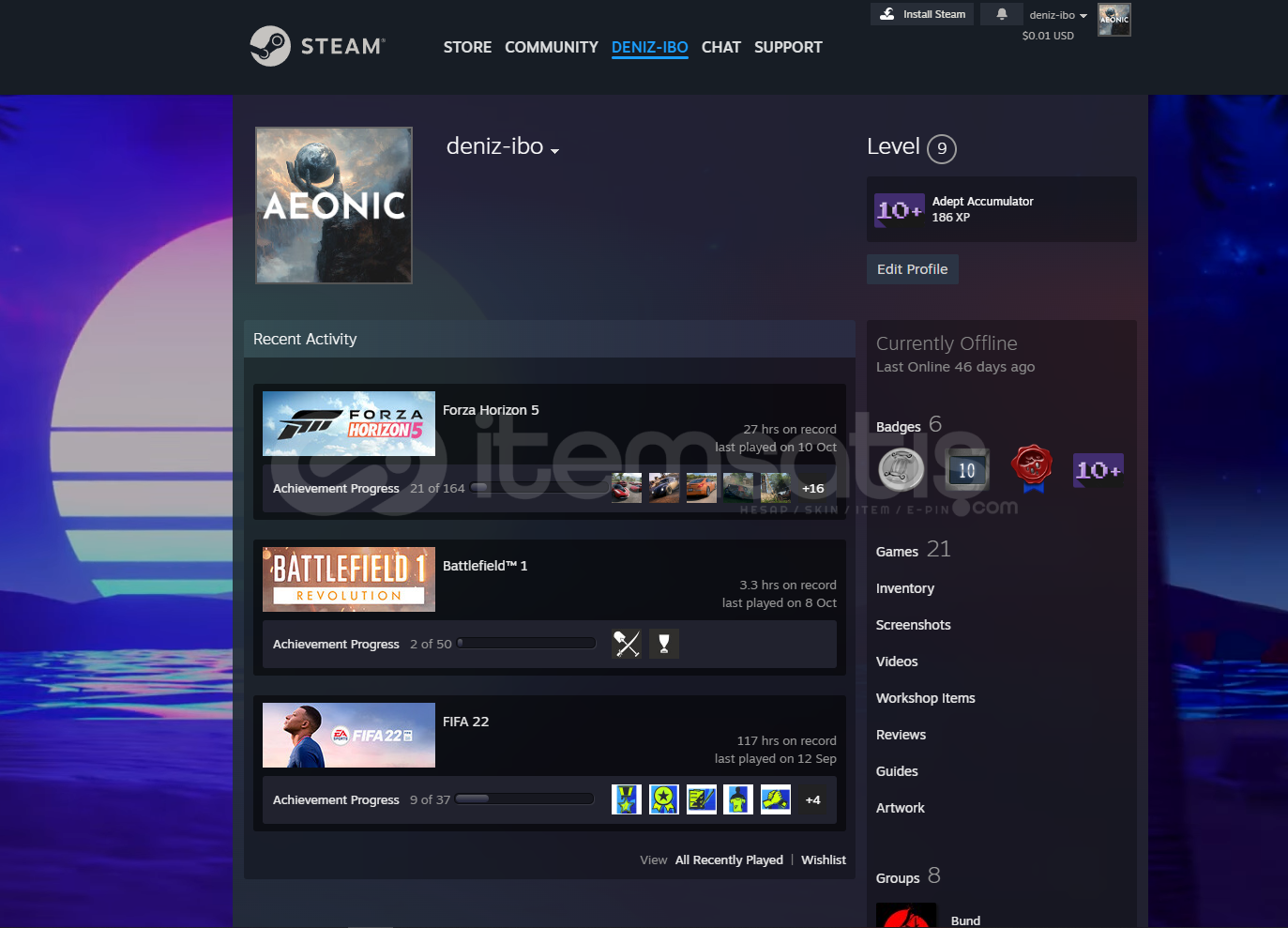Open the Battlefield 1 Revolution game banner
Image resolution: width=1288 pixels, height=928 pixels.
349,579
